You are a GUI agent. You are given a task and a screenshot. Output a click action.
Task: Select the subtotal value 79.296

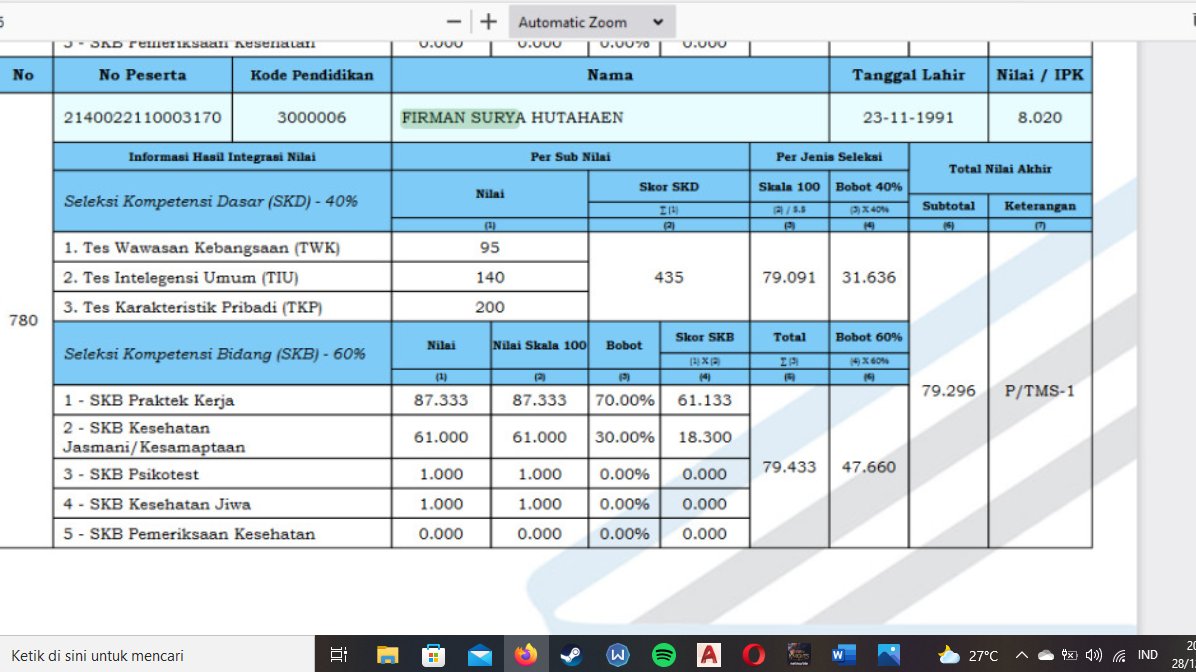pos(948,391)
